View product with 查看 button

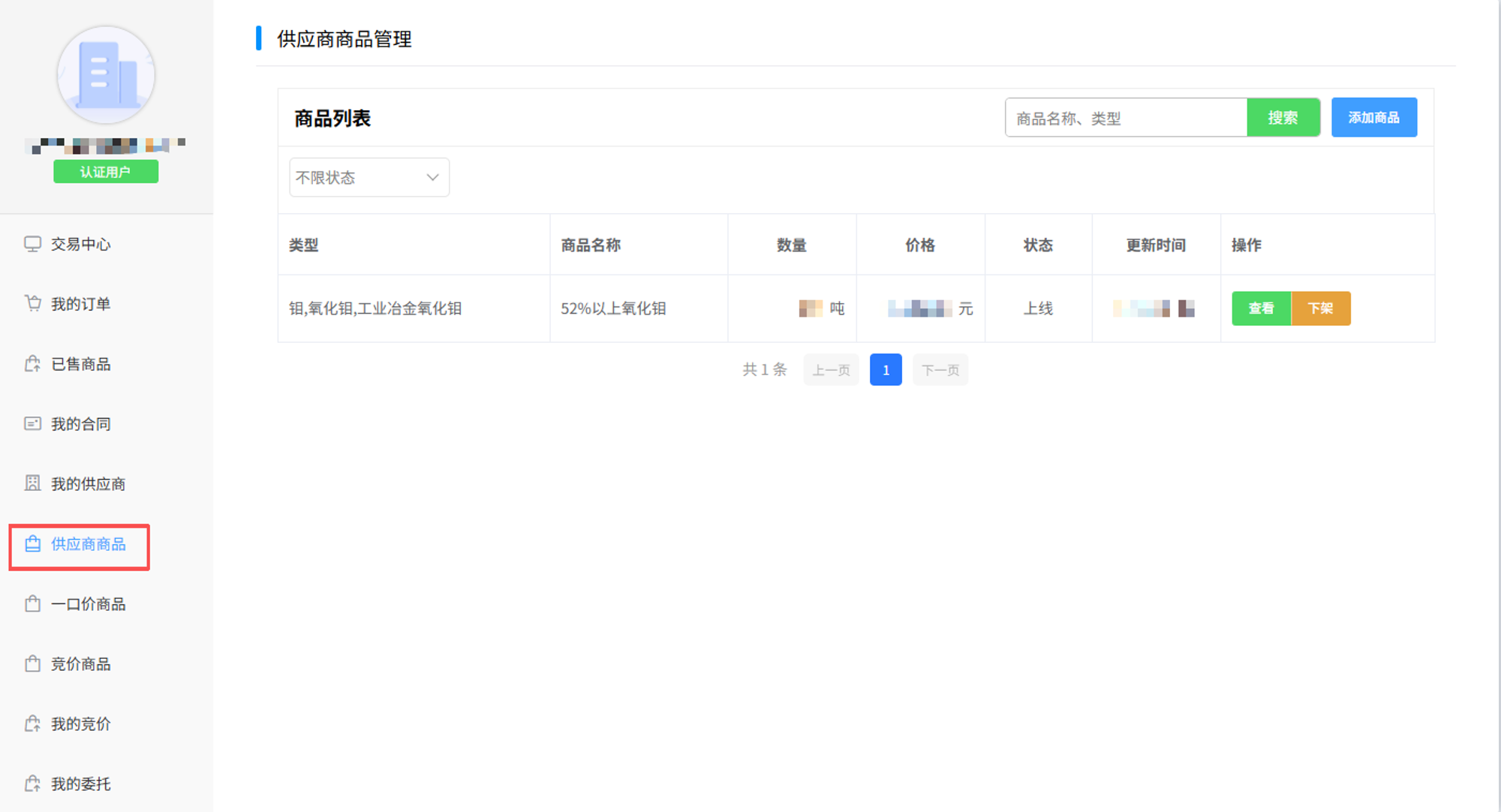[1261, 308]
